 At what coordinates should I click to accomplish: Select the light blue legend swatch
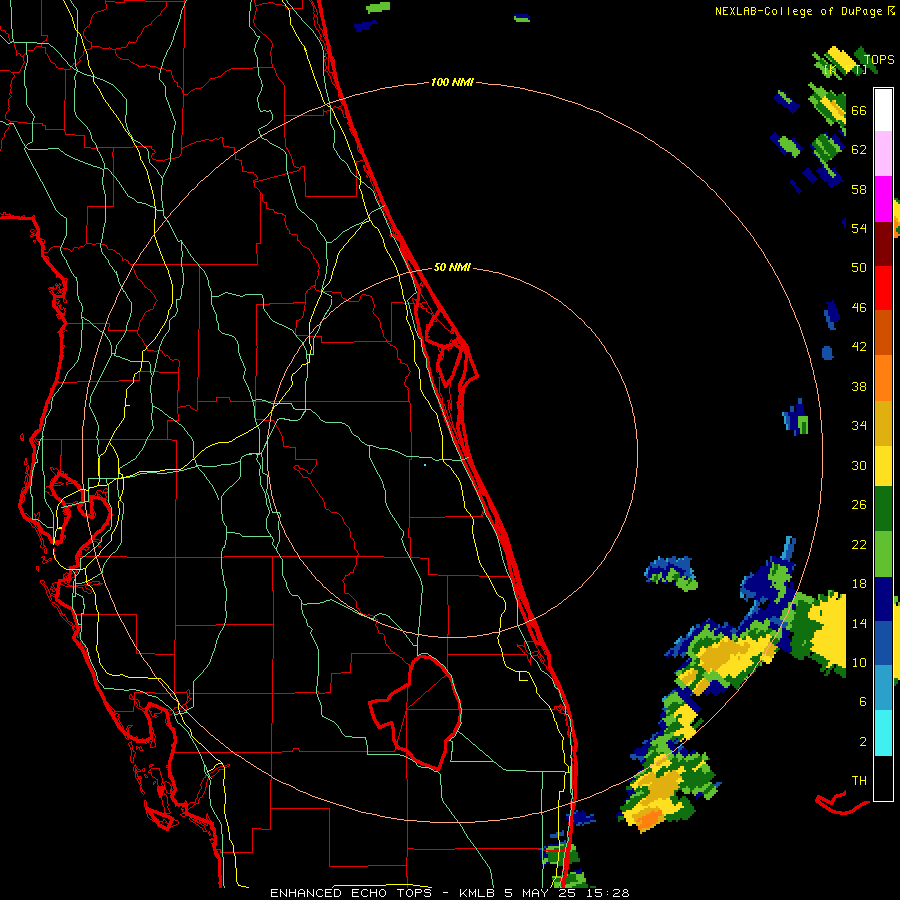pyautogui.click(x=883, y=687)
